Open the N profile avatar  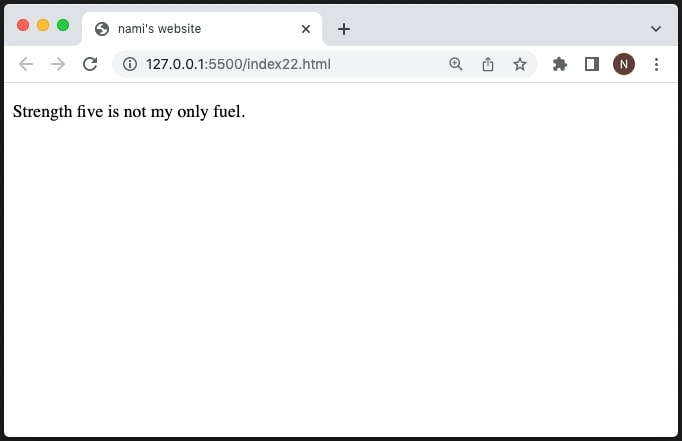[x=624, y=64]
